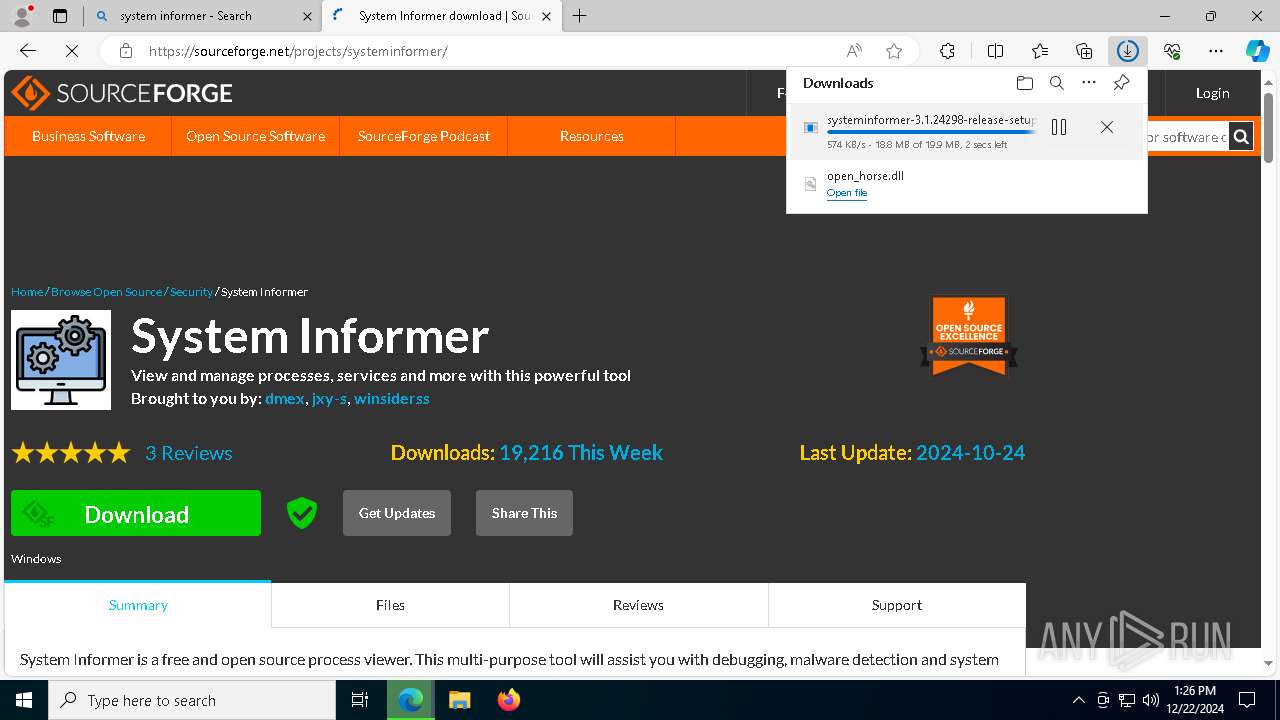Open the Collections icon
The height and width of the screenshot is (720, 1280).
tap(1084, 51)
